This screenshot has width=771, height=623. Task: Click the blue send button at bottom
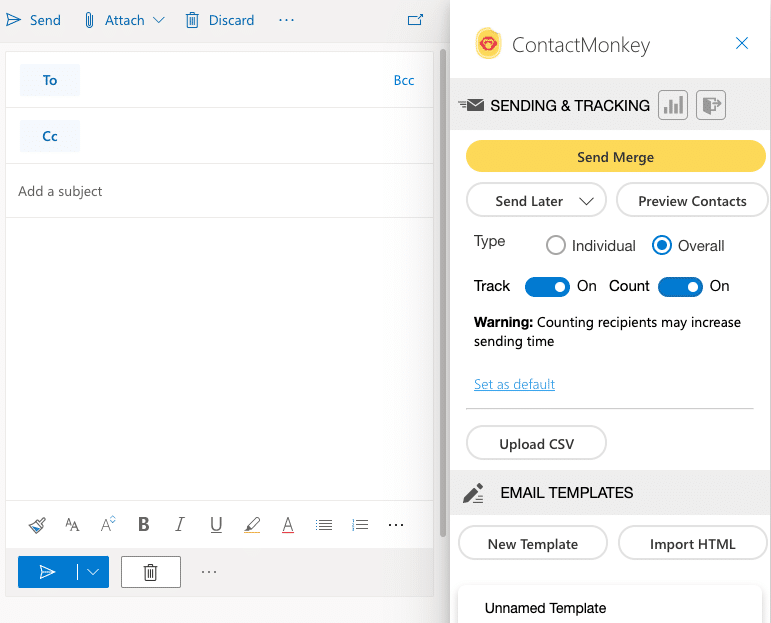coord(47,572)
